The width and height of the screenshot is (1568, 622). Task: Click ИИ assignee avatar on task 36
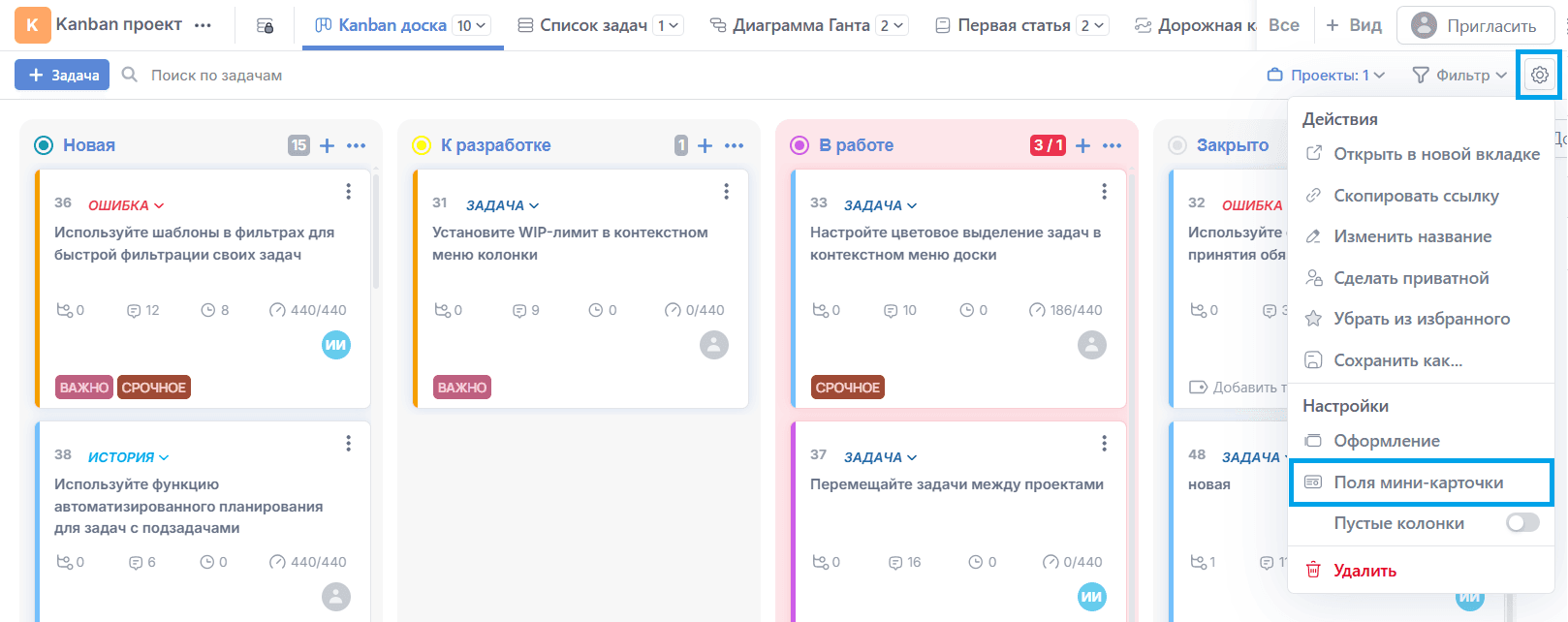(x=336, y=345)
